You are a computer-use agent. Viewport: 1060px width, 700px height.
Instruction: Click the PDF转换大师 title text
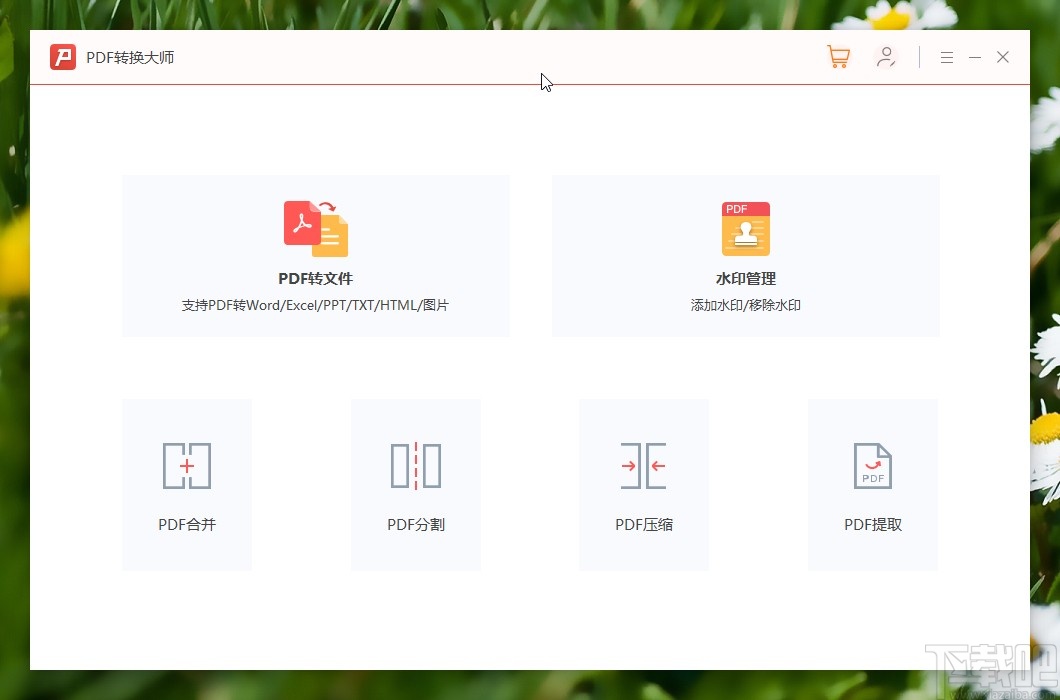click(x=130, y=57)
